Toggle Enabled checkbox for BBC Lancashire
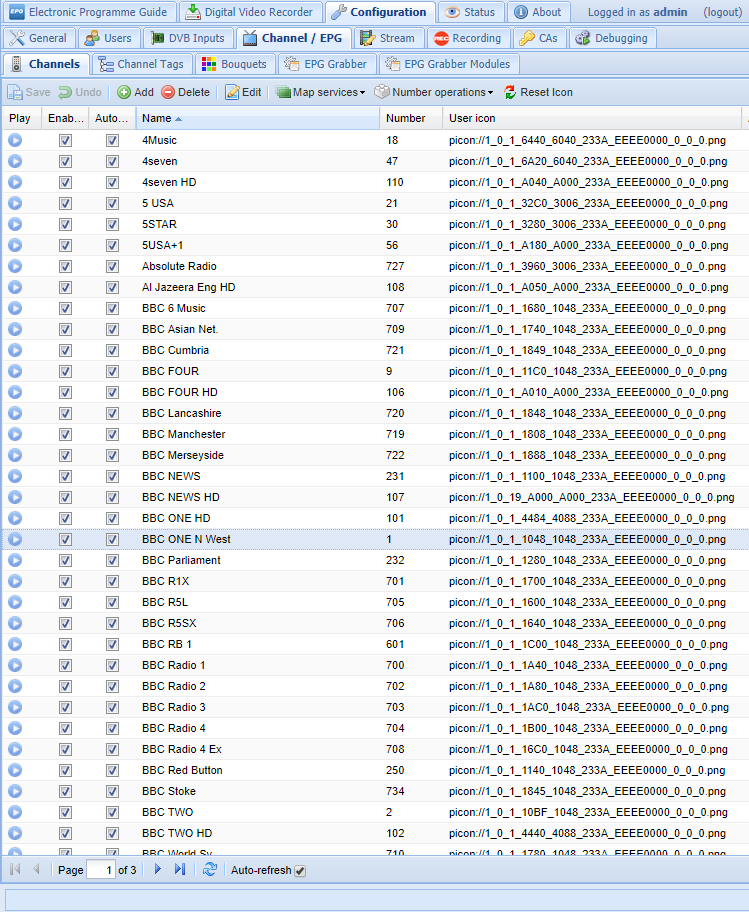749x912 pixels. [65, 414]
